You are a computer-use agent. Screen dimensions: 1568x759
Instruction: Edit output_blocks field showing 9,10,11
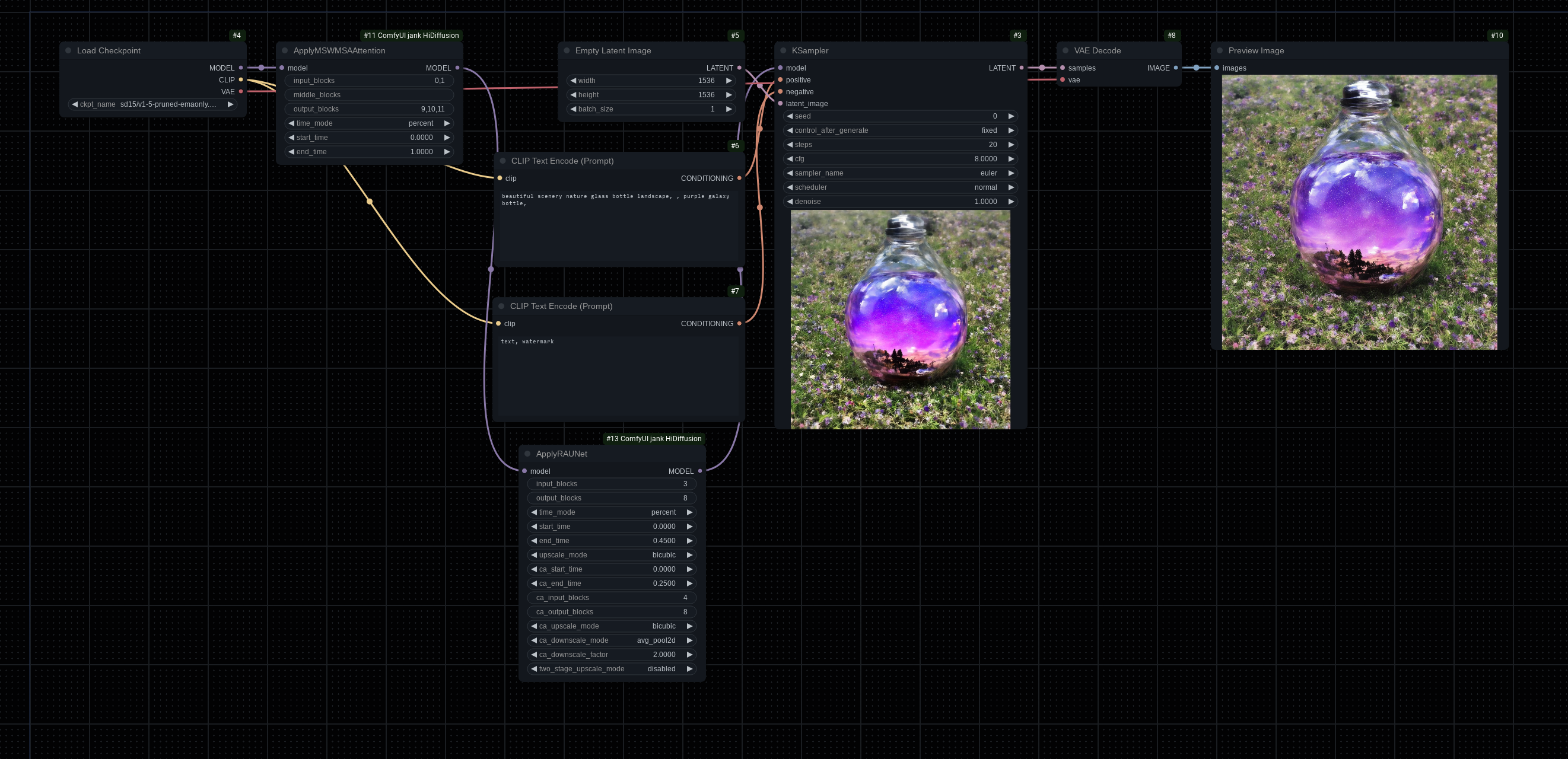click(370, 109)
